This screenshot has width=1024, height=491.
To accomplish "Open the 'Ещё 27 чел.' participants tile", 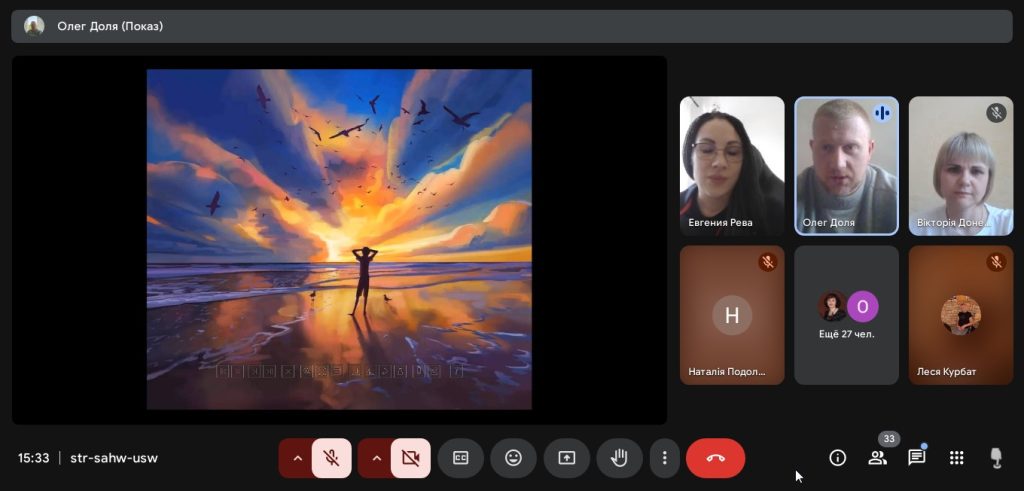I will coord(846,315).
